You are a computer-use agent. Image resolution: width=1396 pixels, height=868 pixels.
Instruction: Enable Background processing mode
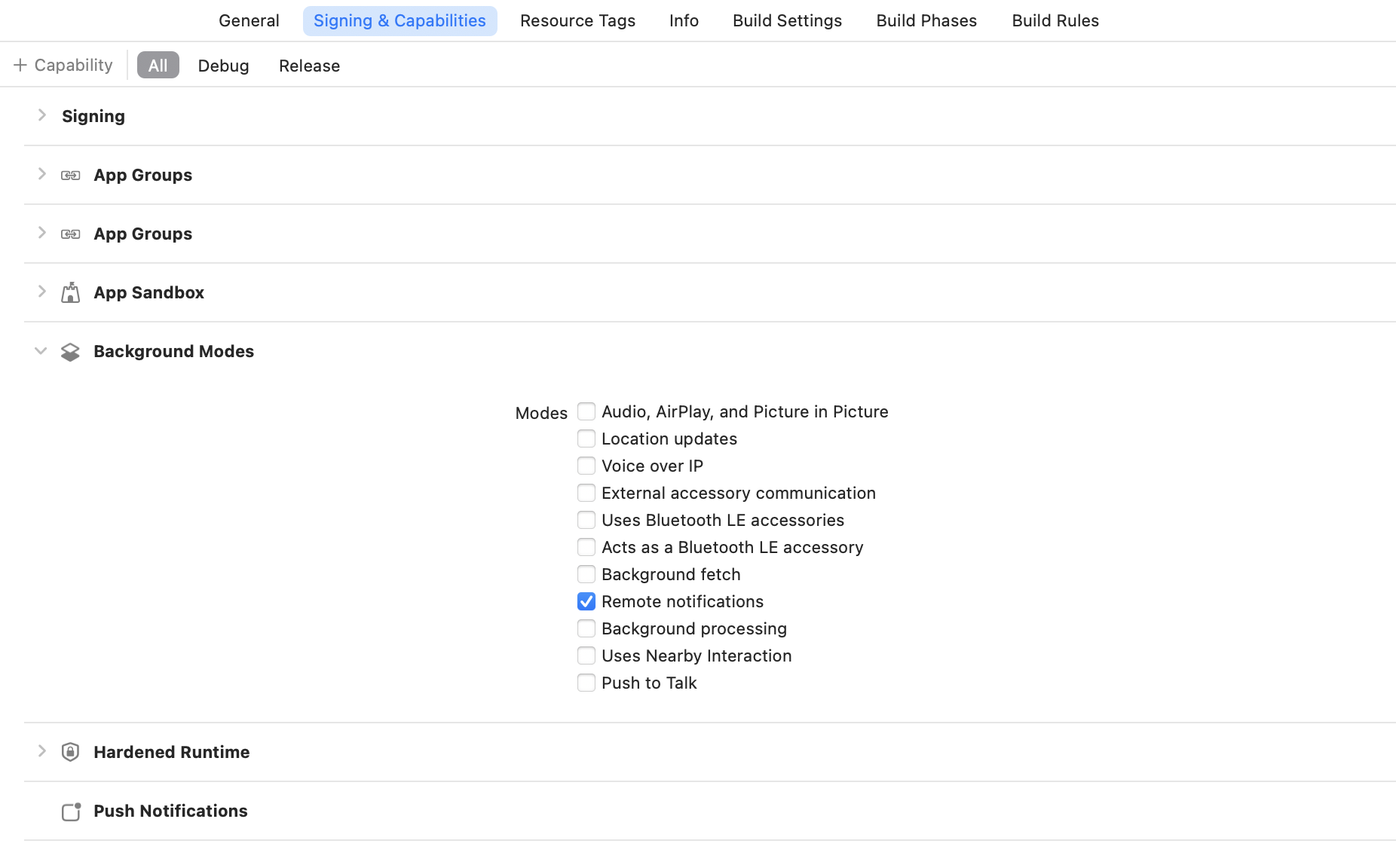click(586, 628)
